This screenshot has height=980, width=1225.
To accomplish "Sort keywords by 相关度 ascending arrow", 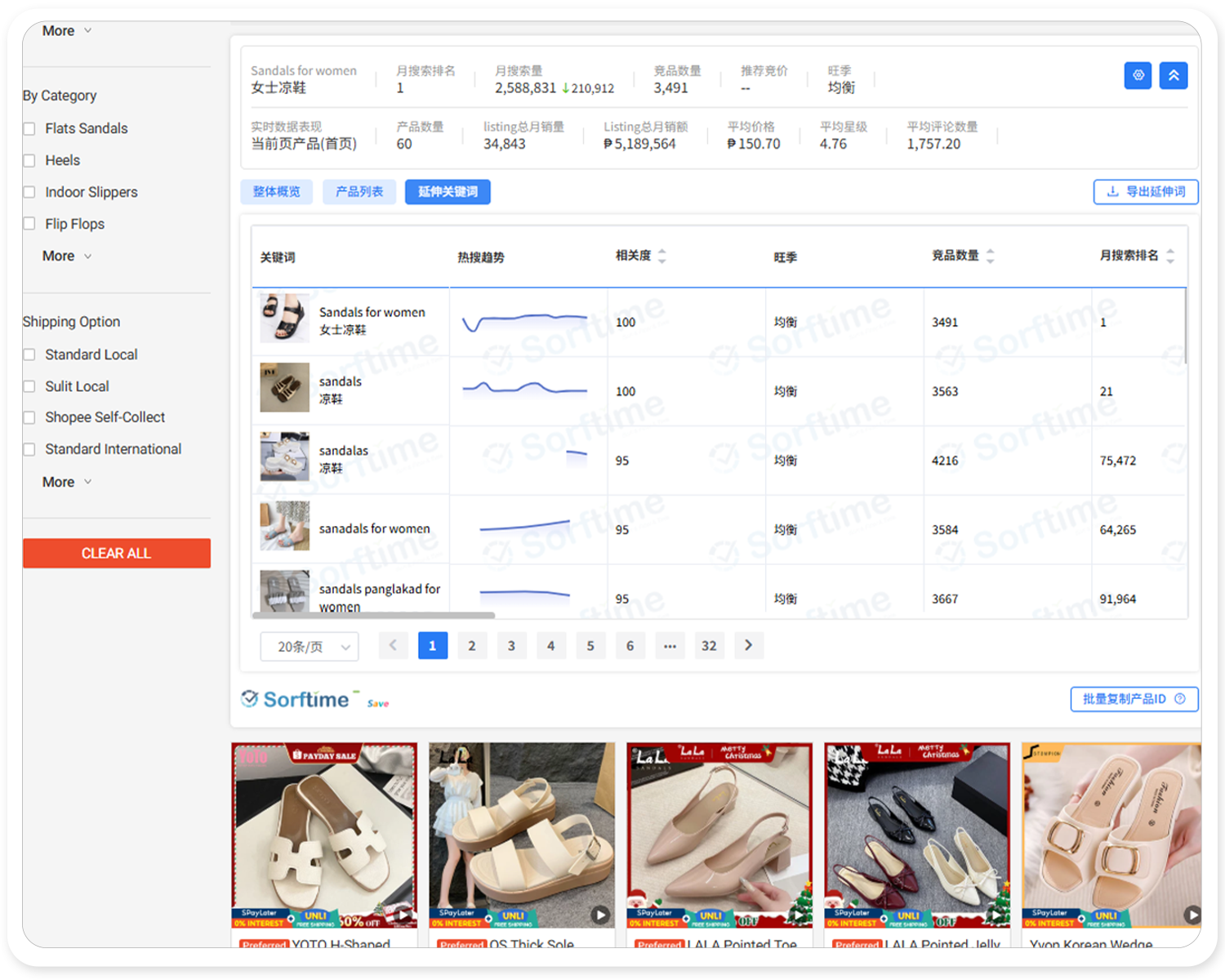I will pyautogui.click(x=661, y=251).
